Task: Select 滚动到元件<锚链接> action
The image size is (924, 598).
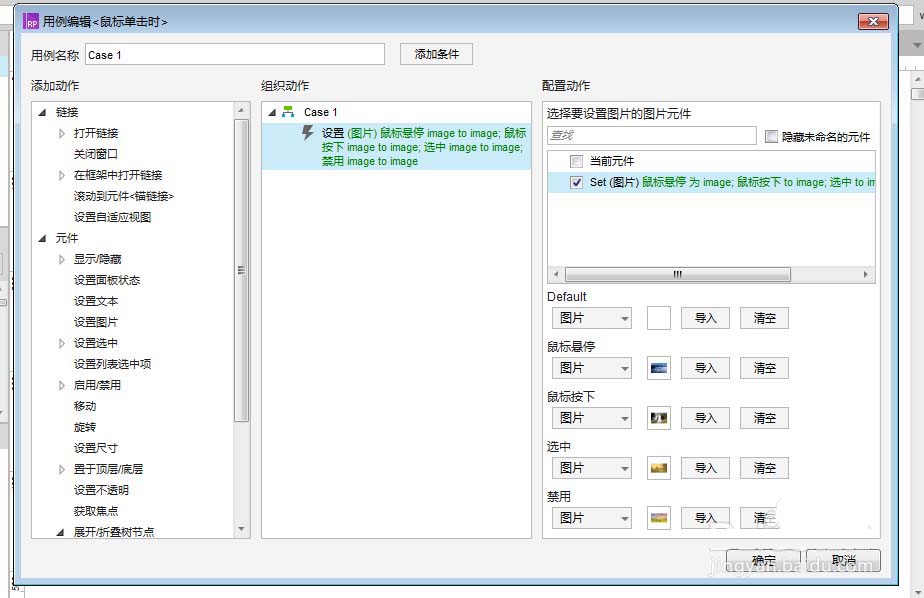Action: tap(124, 196)
